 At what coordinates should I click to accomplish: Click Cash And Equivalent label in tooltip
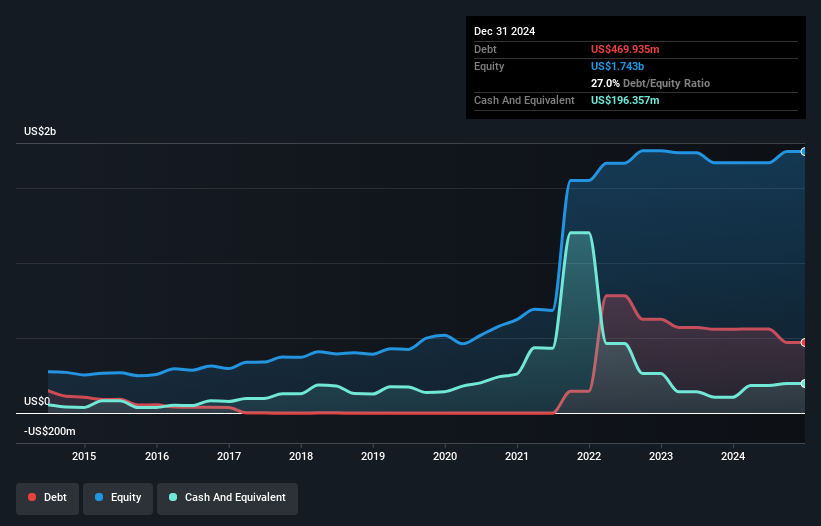pos(524,100)
